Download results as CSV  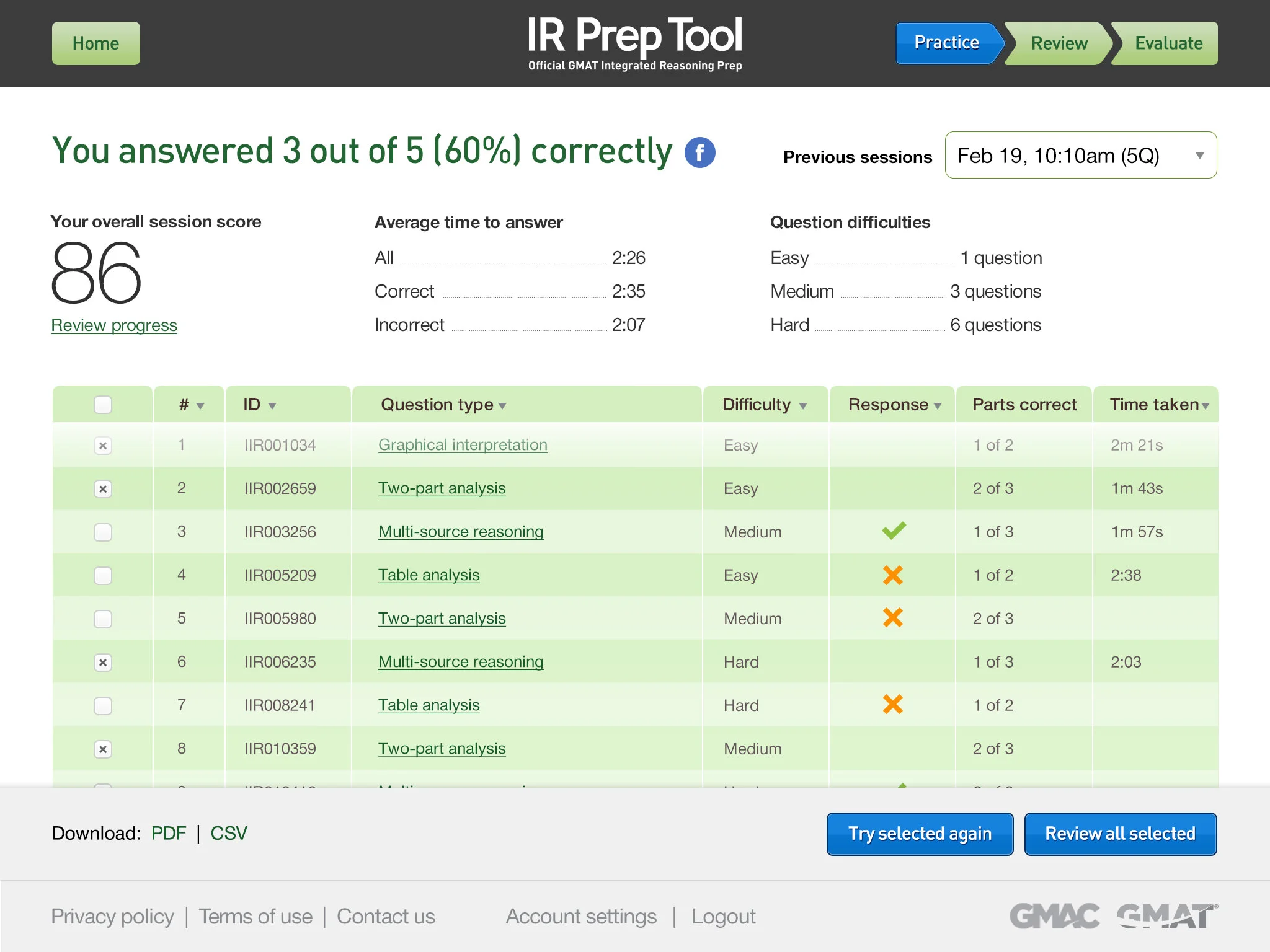tap(228, 833)
